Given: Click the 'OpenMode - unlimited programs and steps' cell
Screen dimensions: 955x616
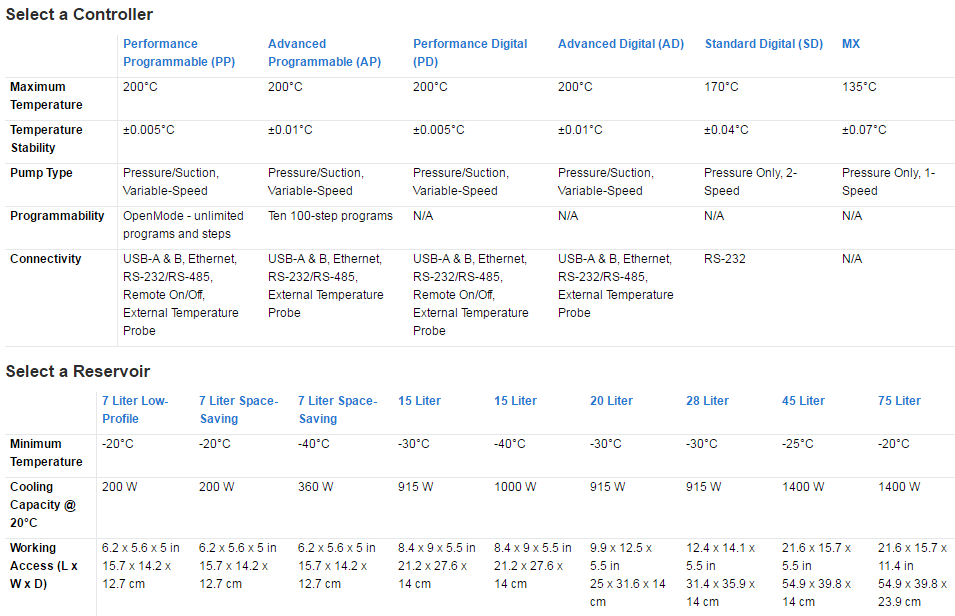Looking at the screenshot, I should click(183, 225).
